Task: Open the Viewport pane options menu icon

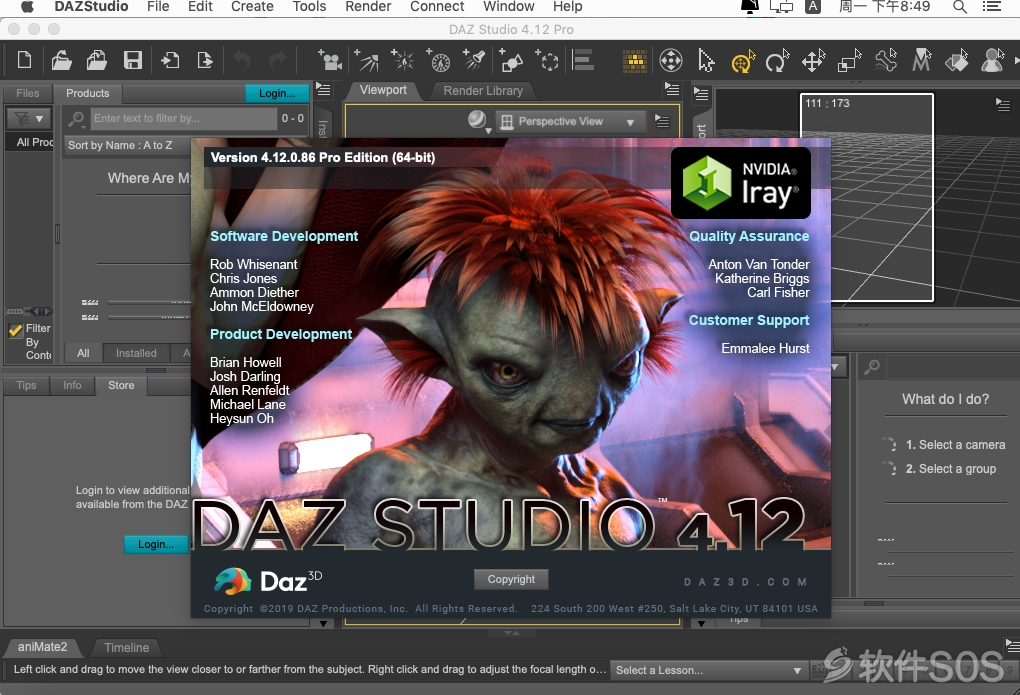Action: (x=672, y=89)
